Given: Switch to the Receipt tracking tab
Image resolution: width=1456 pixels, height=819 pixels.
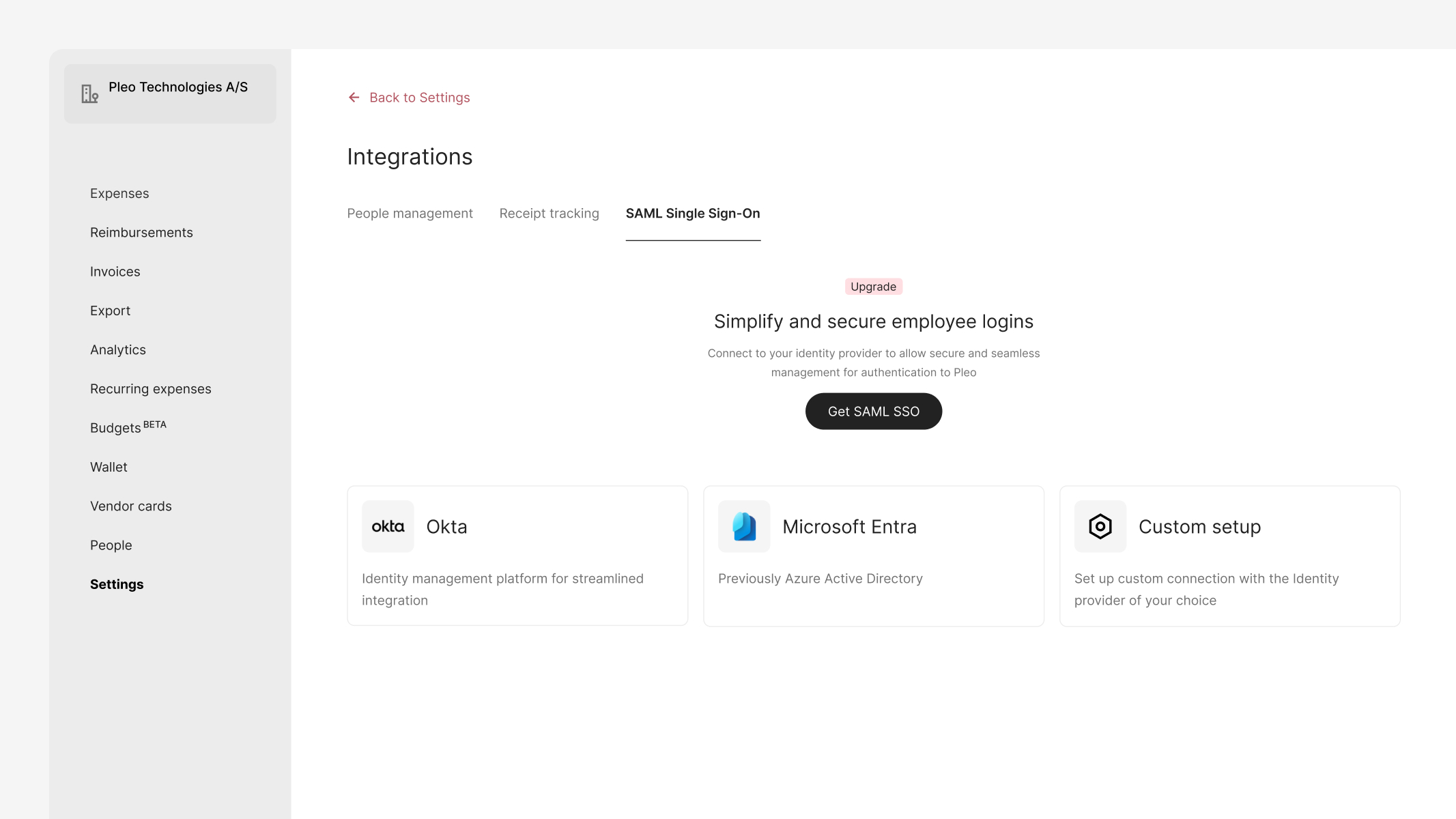Looking at the screenshot, I should 549,213.
